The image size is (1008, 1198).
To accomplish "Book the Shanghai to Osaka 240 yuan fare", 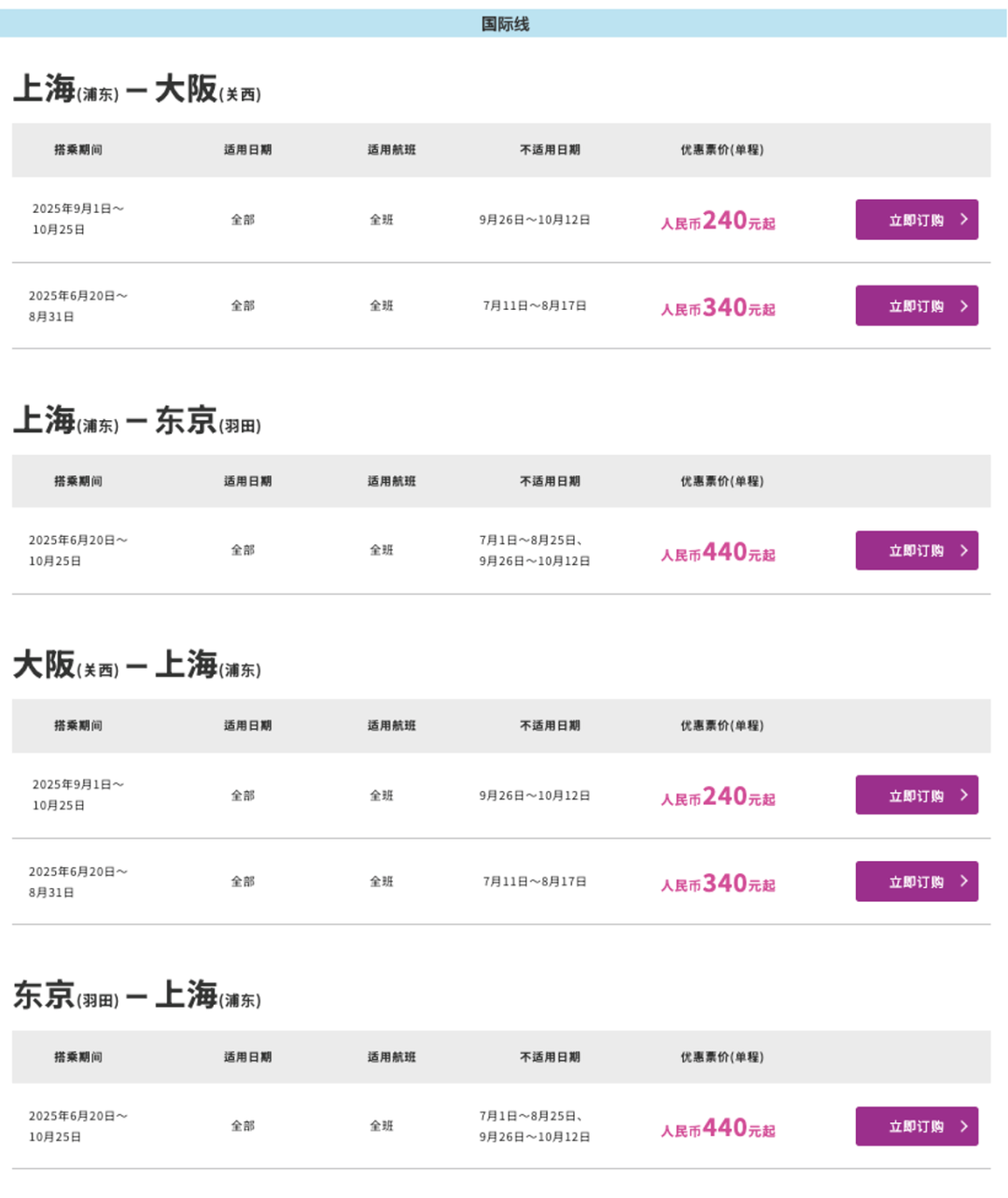I will (x=916, y=220).
